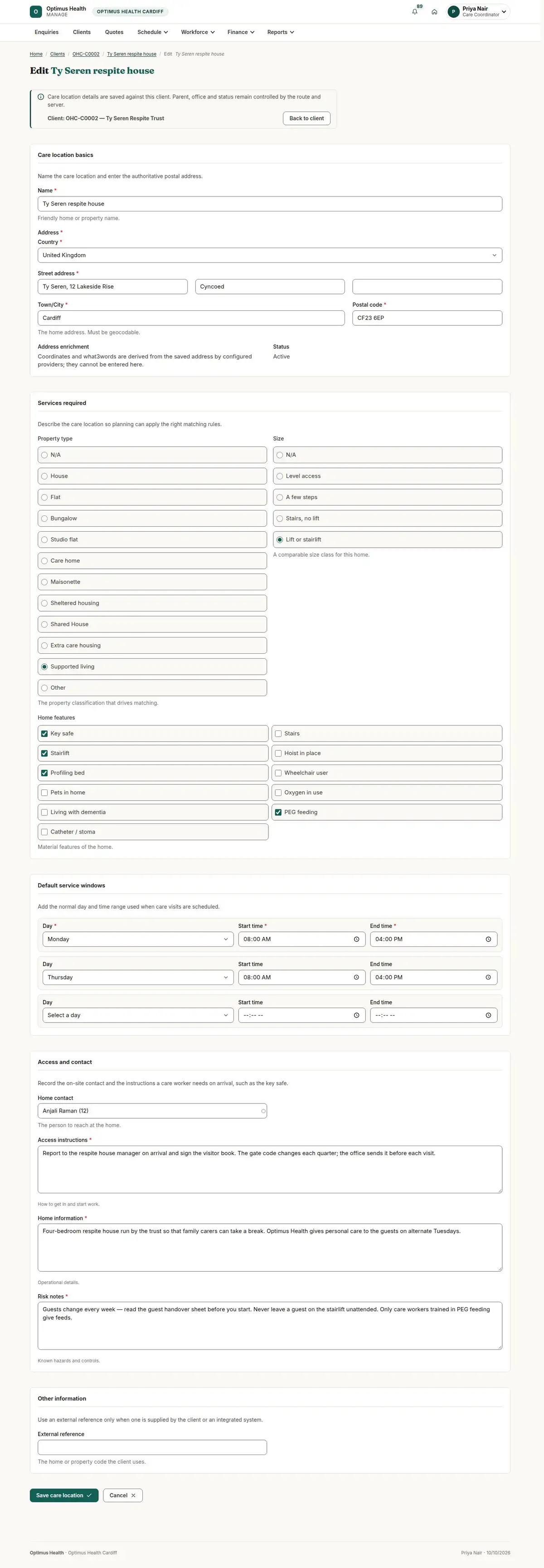Image resolution: width=544 pixels, height=1568 pixels.
Task: Choose Care home property type
Action: click(x=152, y=561)
